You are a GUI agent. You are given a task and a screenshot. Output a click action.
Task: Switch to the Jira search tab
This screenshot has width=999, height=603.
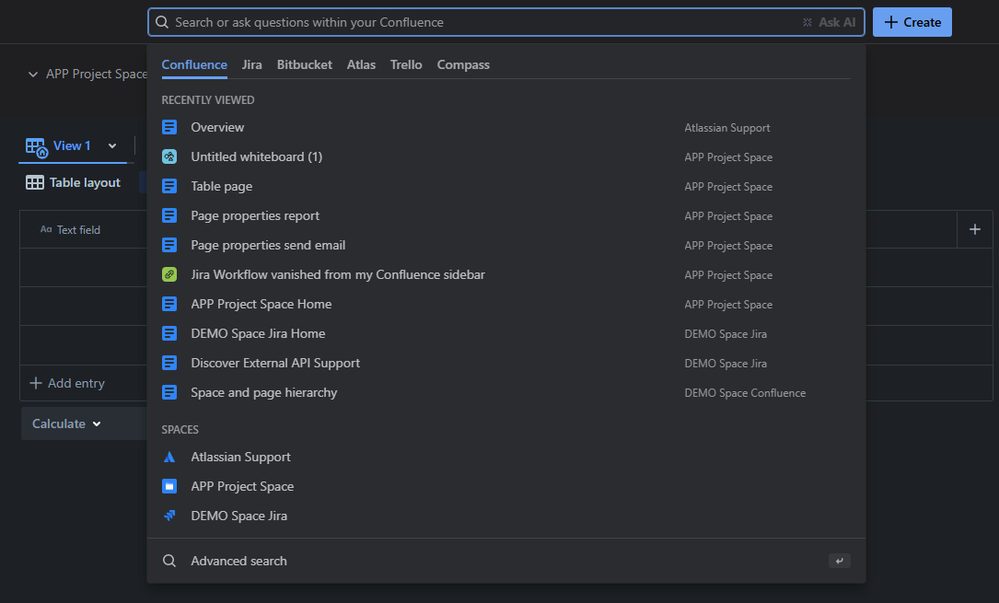252,65
